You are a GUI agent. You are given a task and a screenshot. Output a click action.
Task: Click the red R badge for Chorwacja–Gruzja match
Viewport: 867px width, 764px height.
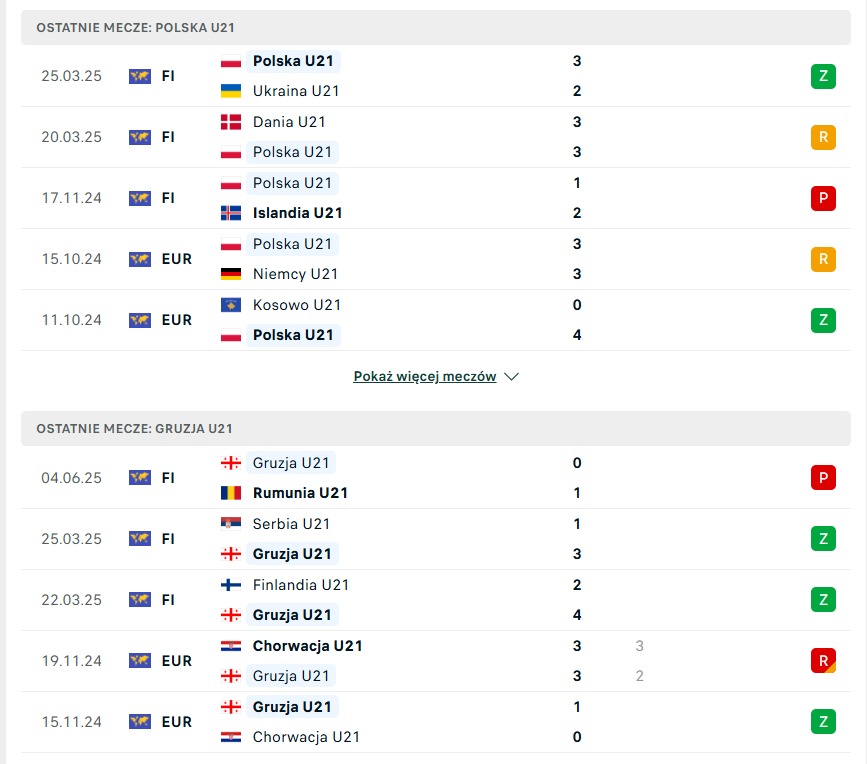823,661
